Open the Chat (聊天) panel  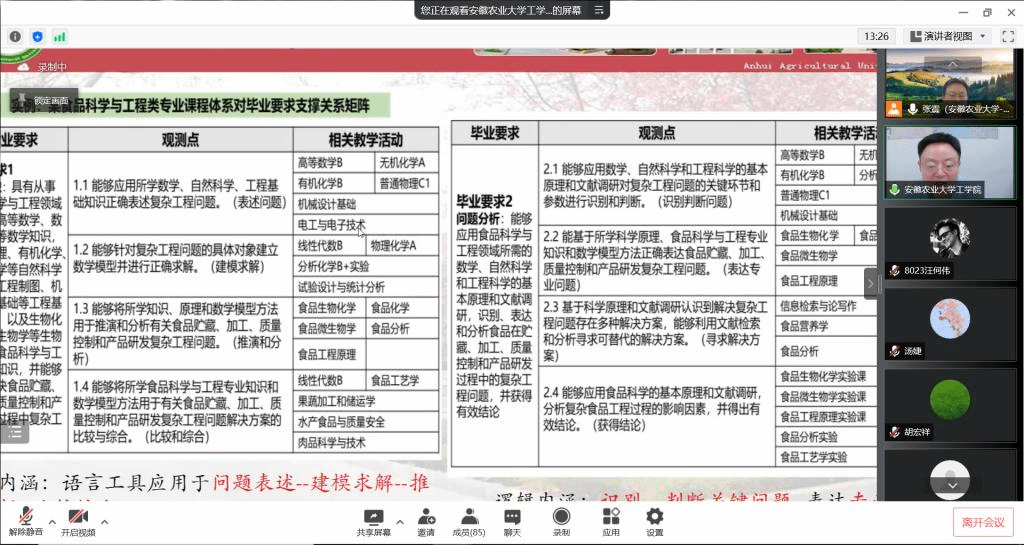point(512,521)
